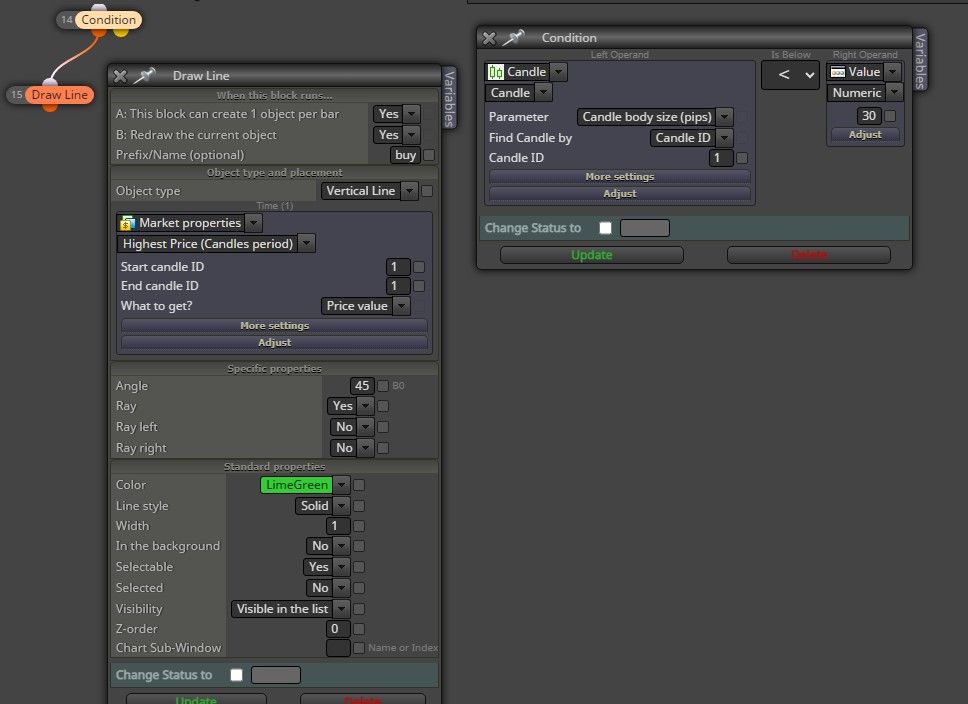Open Variables tab on Draw Line panel
The width and height of the screenshot is (968, 704).
click(x=449, y=99)
